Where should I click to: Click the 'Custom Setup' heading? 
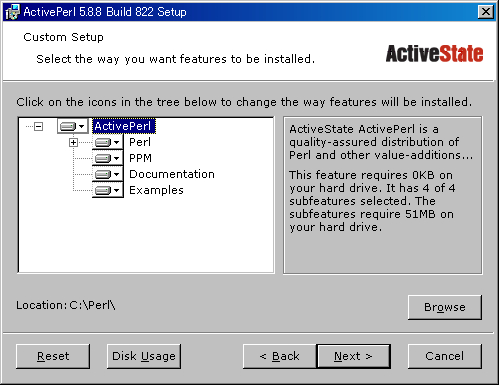click(63, 37)
